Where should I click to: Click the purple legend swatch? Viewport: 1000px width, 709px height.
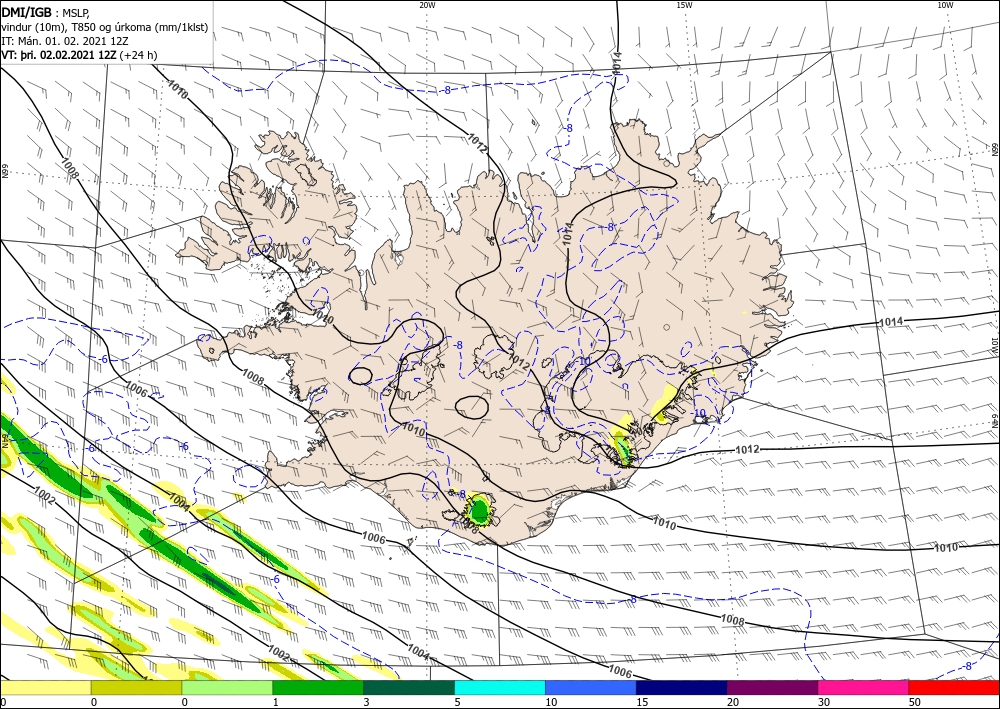[x=772, y=688]
